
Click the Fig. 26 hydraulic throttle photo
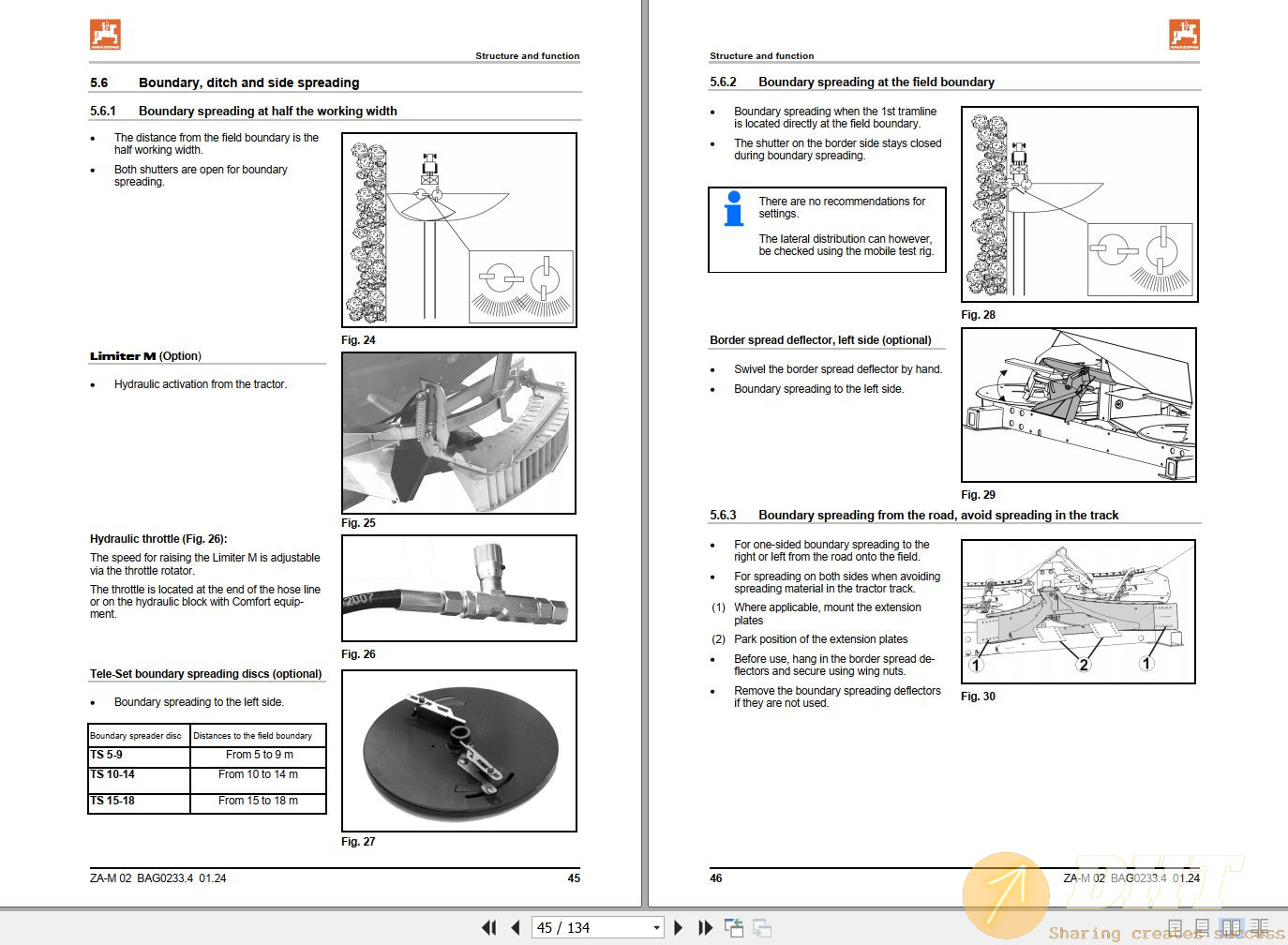[459, 589]
